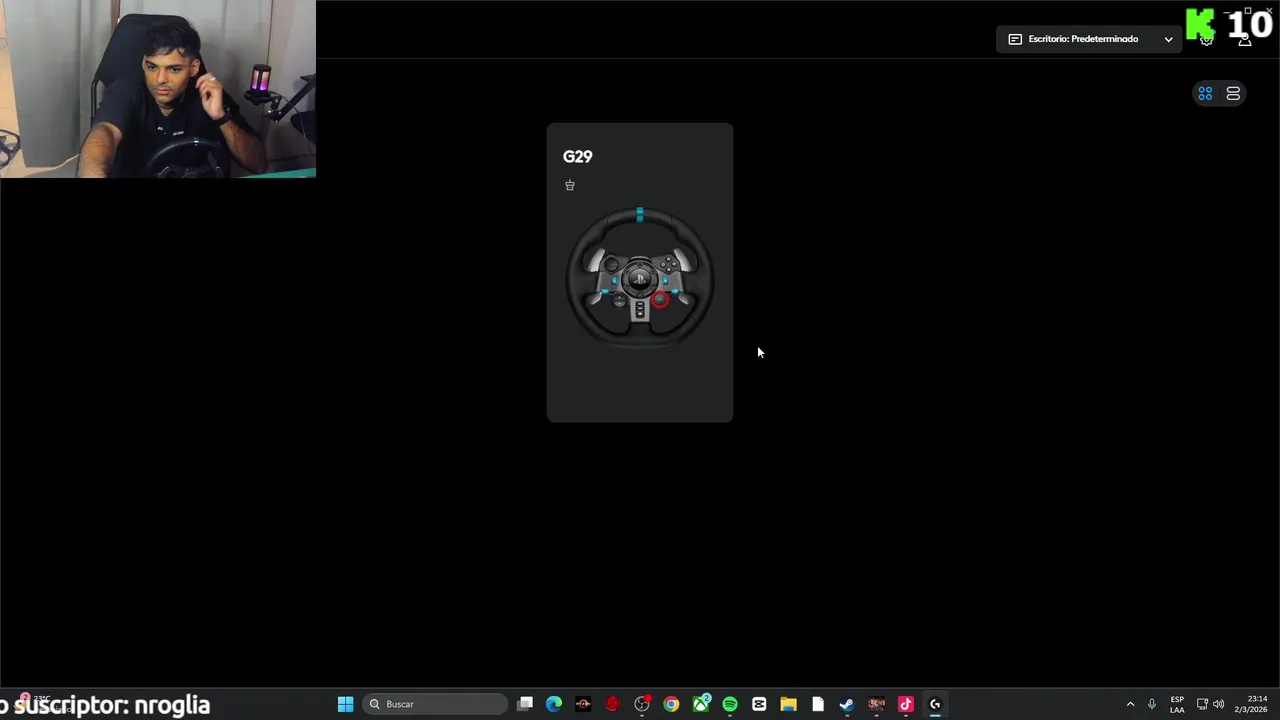1280x720 pixels.
Task: Open the red round app in taskbar
Action: [612, 704]
